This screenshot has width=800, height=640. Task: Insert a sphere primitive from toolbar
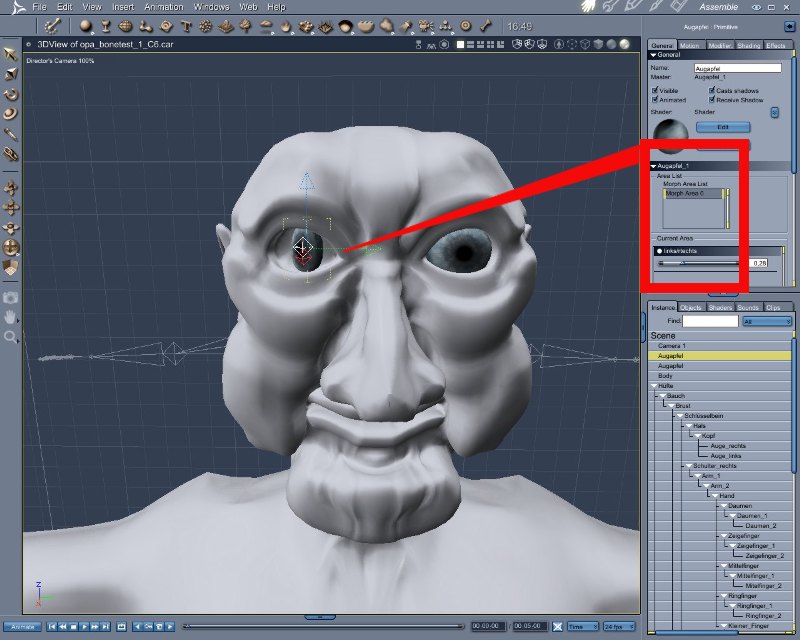pyautogui.click(x=85, y=26)
